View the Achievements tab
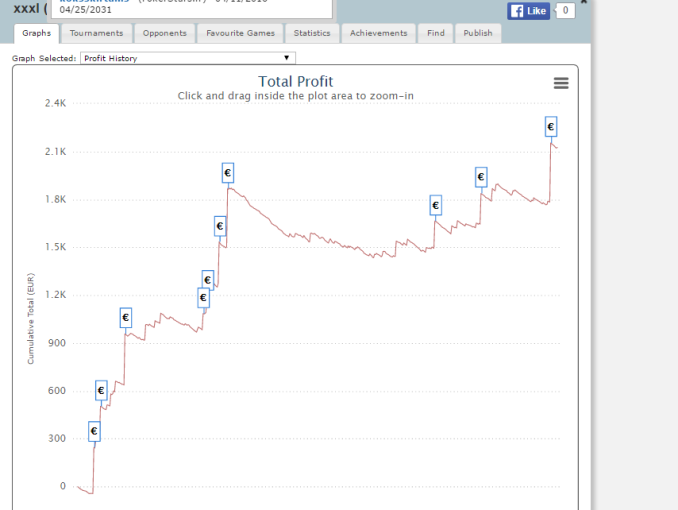The height and width of the screenshot is (510, 678). 379,33
